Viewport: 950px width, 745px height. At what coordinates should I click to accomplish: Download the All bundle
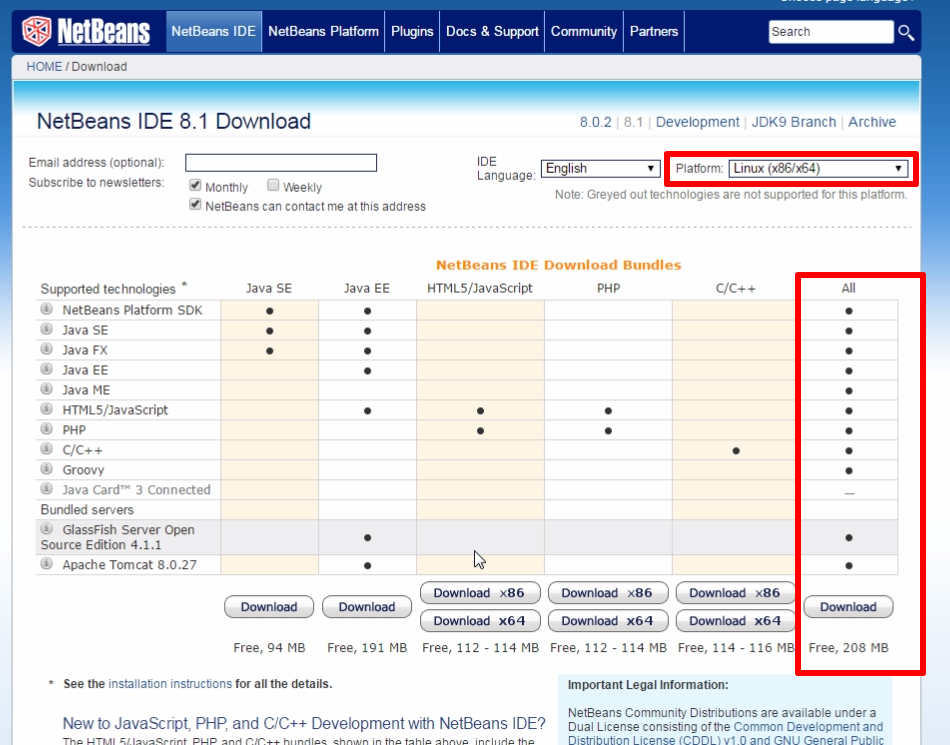(848, 607)
